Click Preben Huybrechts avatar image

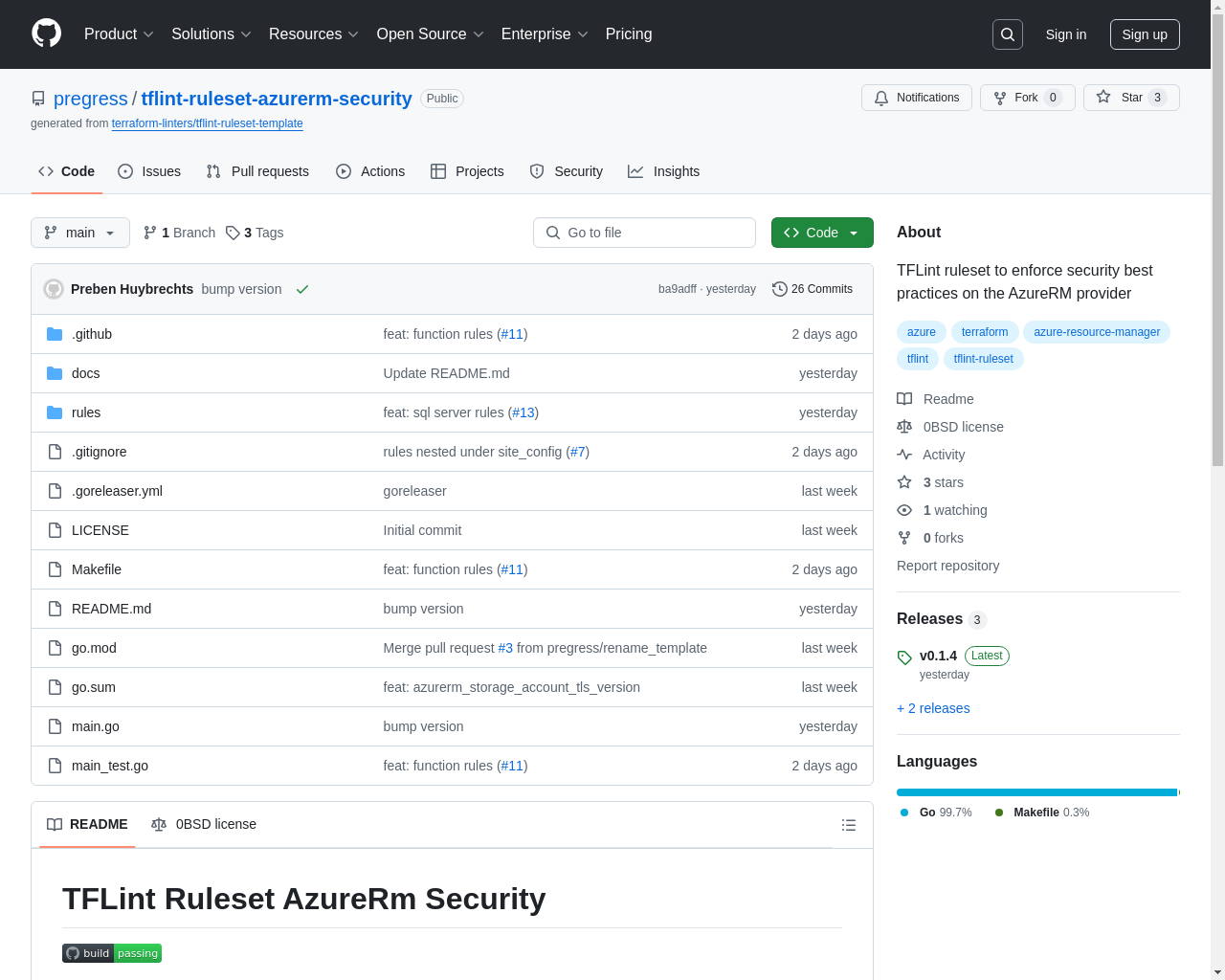click(x=54, y=289)
